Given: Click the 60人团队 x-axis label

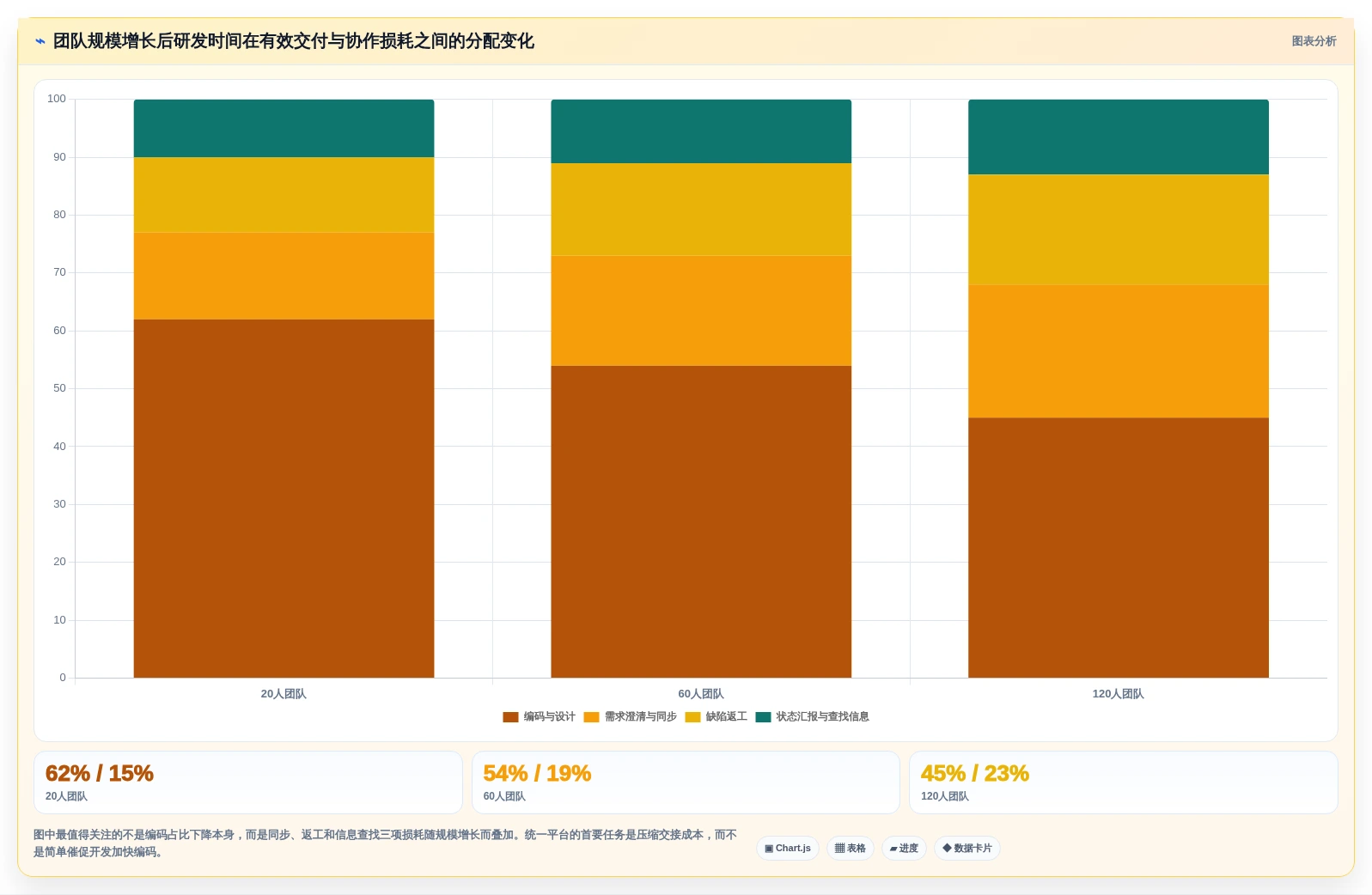Looking at the screenshot, I should pos(701,694).
